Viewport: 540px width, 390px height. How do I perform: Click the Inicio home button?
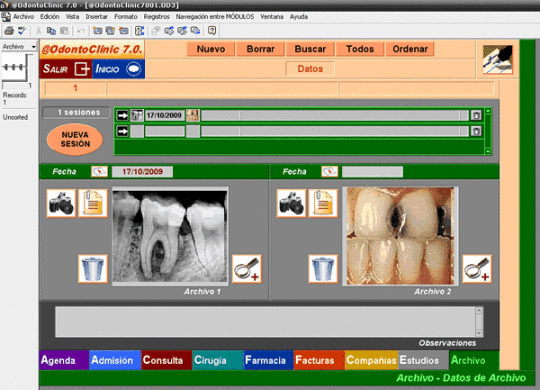[x=118, y=69]
